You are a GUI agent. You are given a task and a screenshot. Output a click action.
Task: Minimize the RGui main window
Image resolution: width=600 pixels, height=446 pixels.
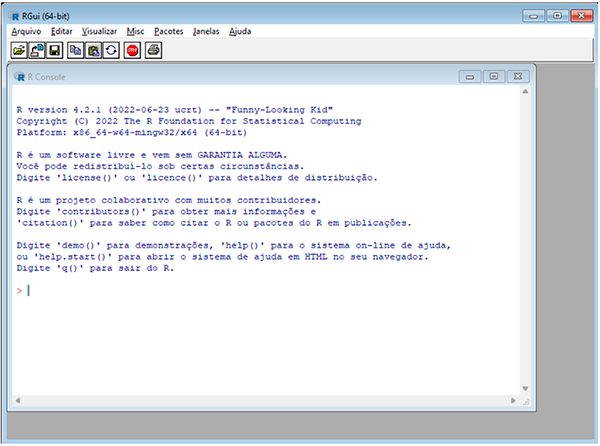coord(533,16)
